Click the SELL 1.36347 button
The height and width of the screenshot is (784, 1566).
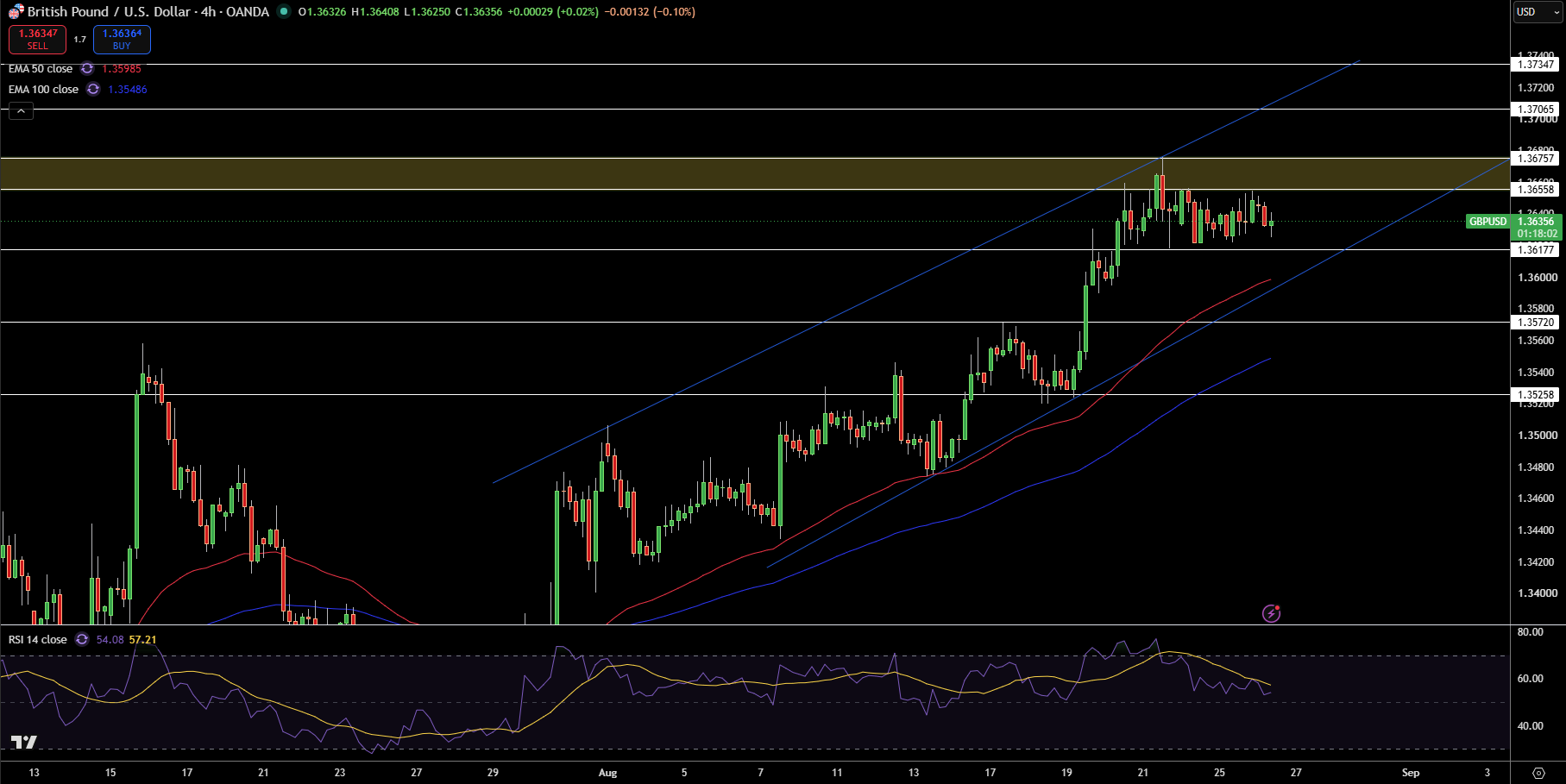coord(38,40)
